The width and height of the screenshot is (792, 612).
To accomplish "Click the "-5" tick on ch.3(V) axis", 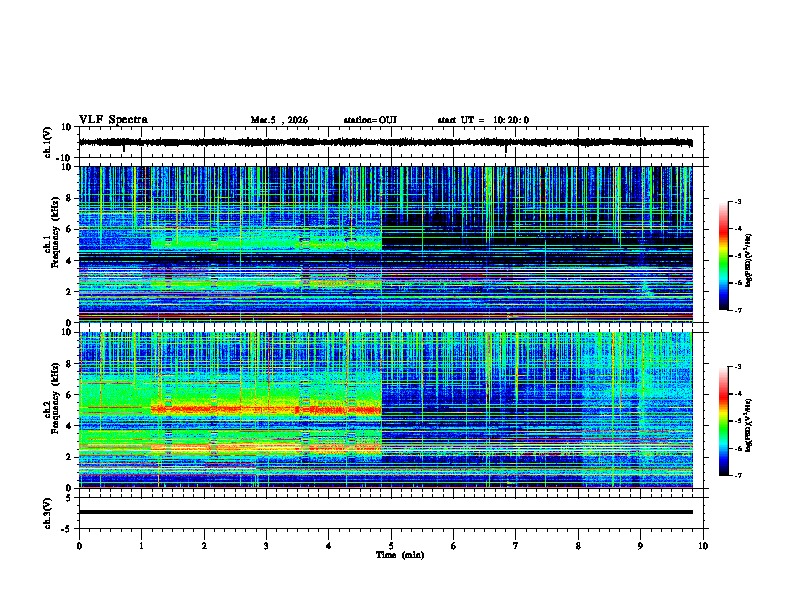I will point(67,529).
